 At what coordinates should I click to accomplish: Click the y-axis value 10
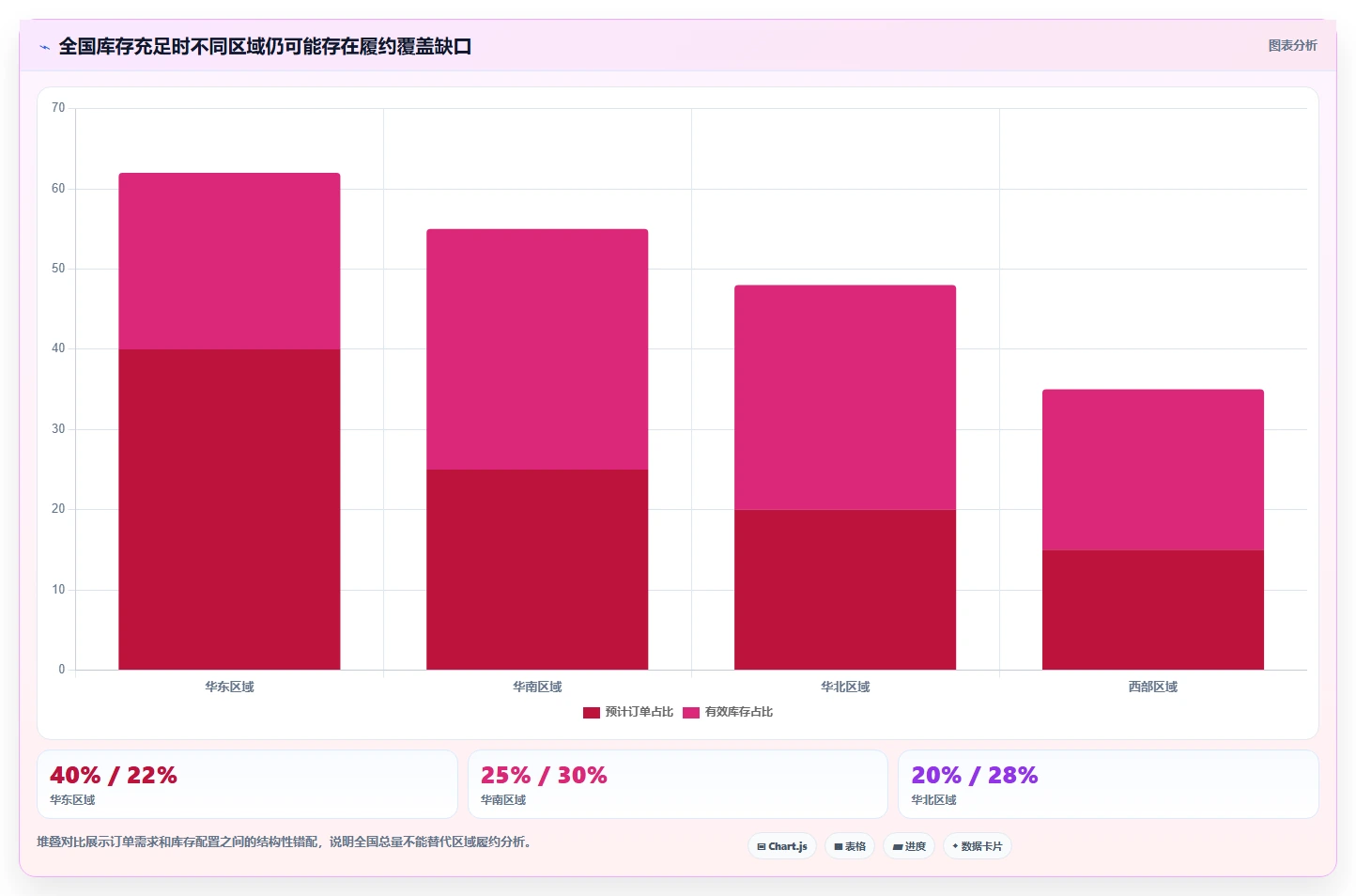[58, 590]
